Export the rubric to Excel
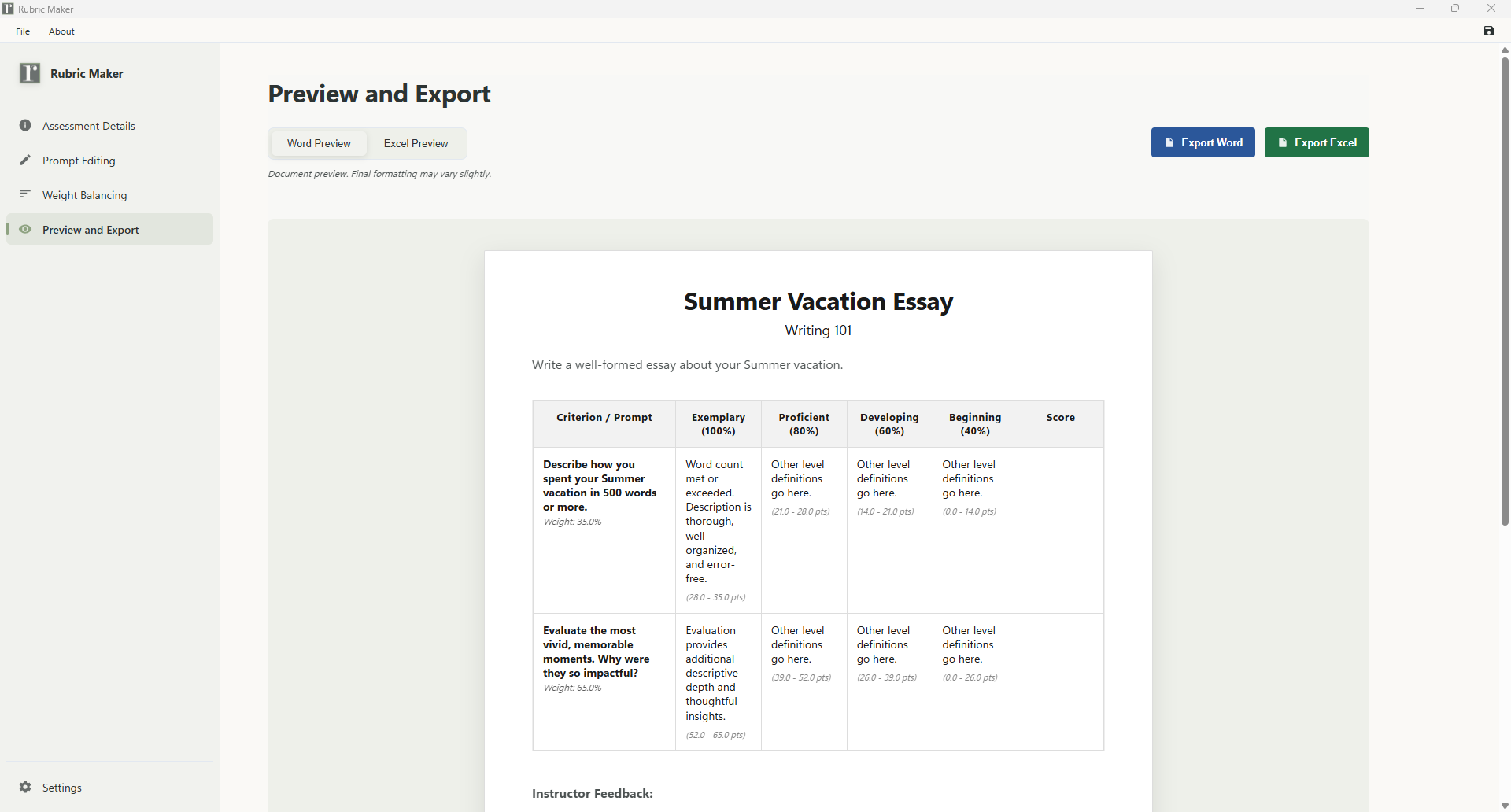Viewport: 1511px width, 812px height. pyautogui.click(x=1317, y=142)
